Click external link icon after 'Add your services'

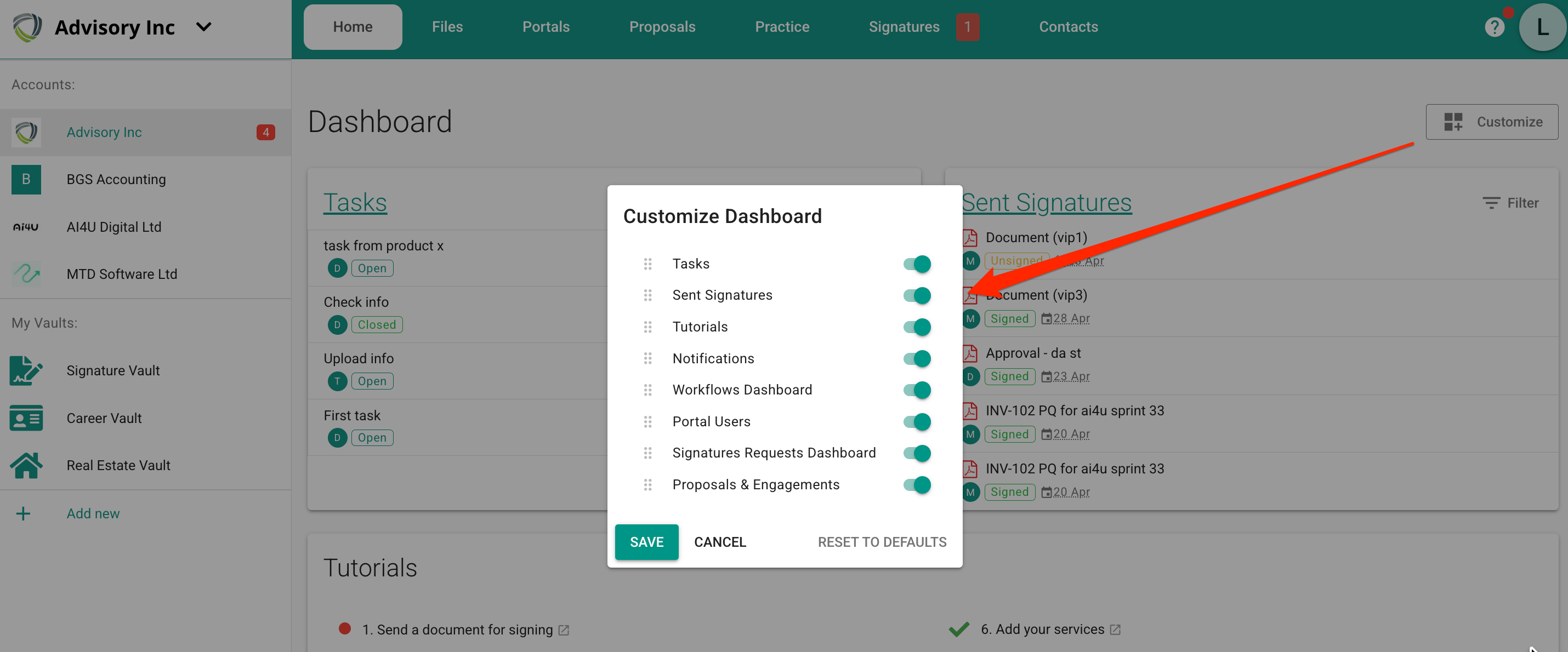[x=1115, y=630]
